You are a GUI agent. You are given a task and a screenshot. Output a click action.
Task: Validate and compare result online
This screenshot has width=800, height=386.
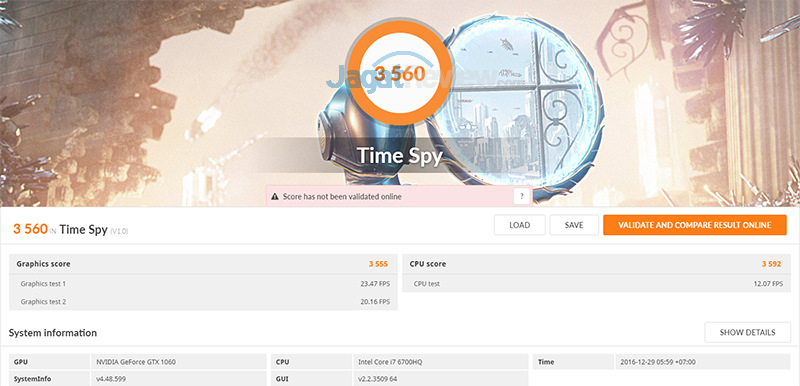694,225
